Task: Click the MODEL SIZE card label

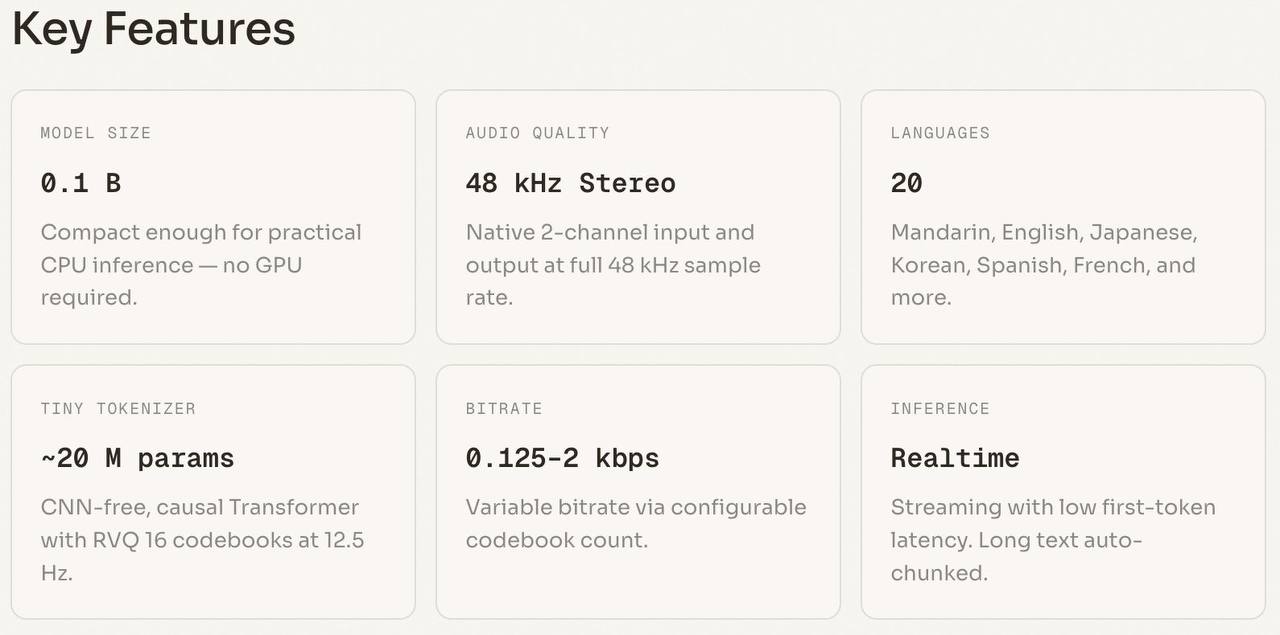Action: 96,133
